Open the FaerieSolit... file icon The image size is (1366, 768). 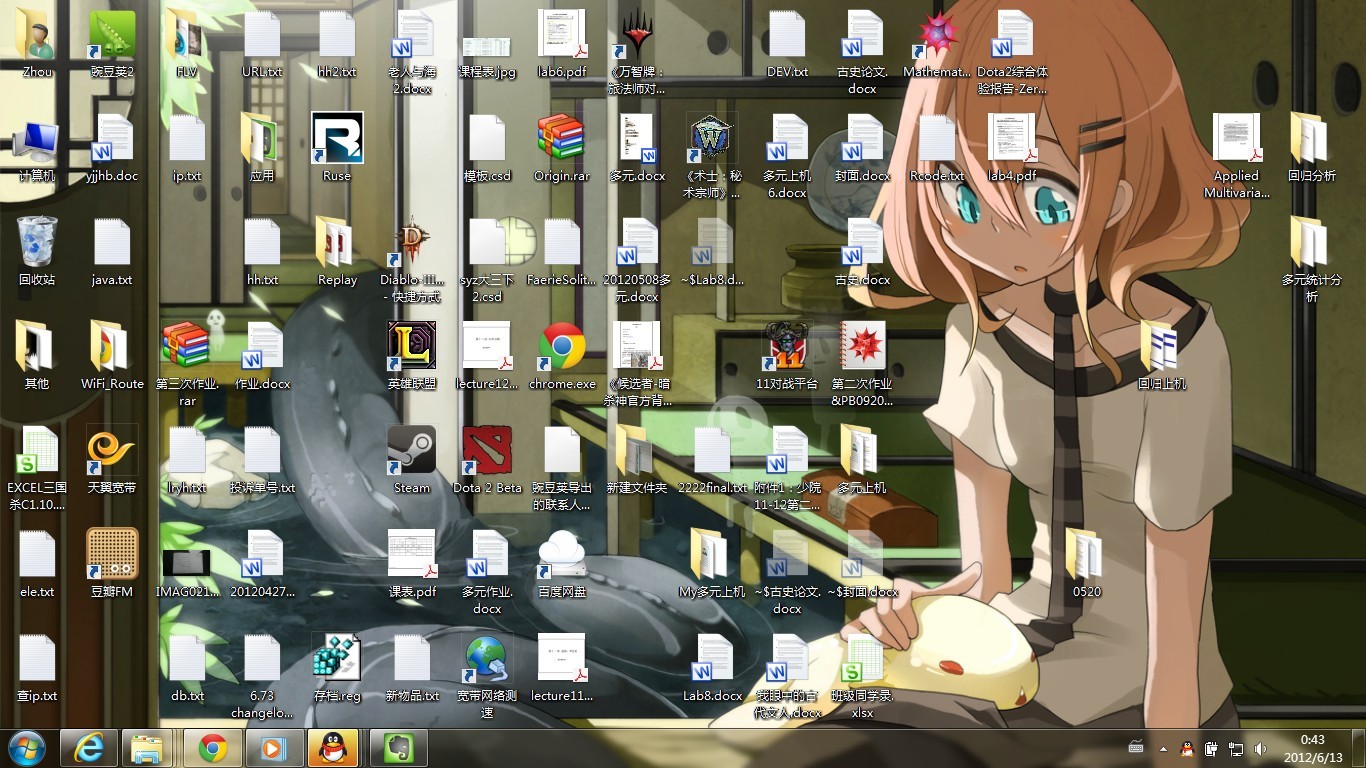(562, 242)
